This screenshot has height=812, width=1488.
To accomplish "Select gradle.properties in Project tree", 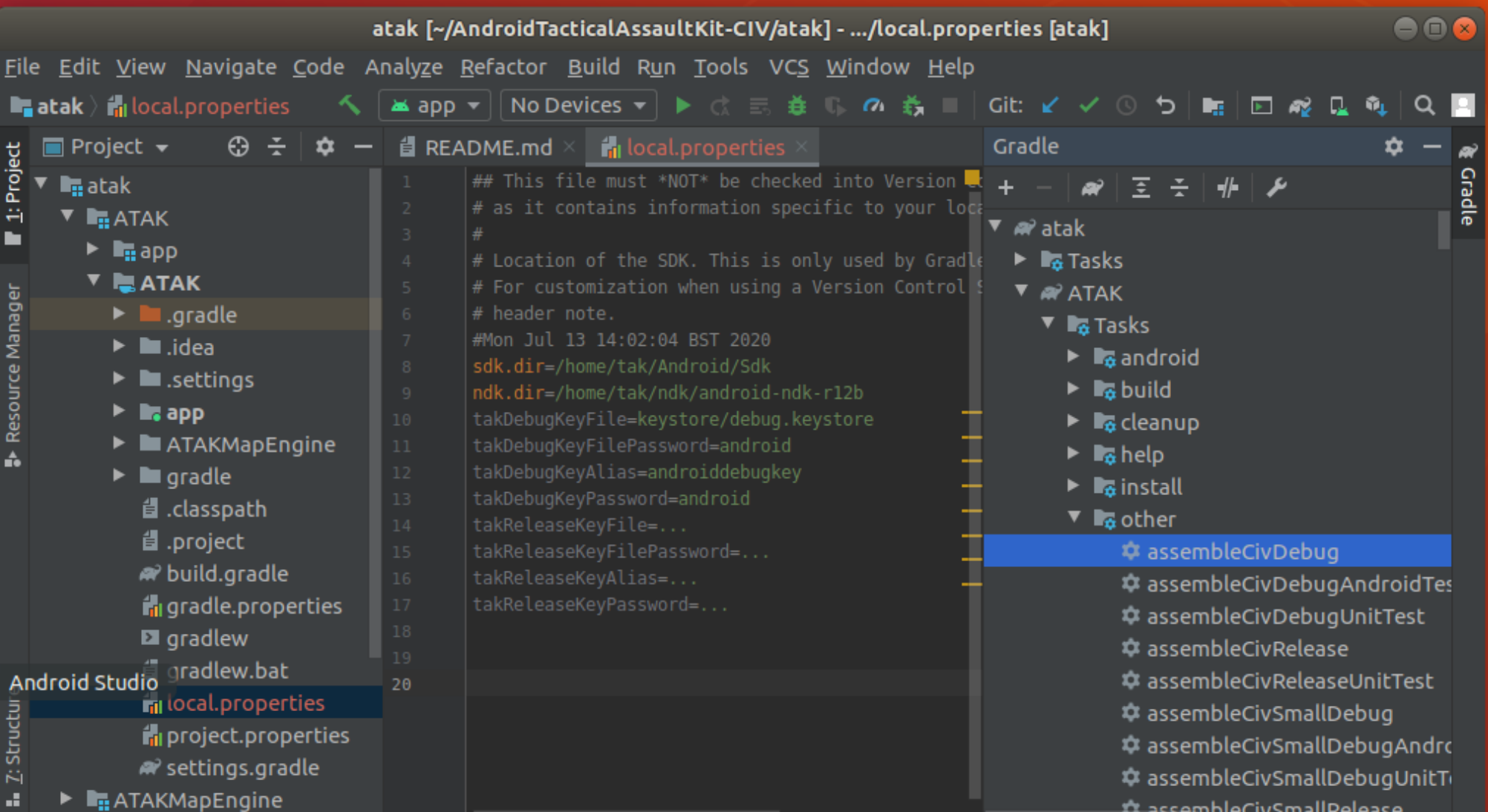I will click(x=254, y=606).
